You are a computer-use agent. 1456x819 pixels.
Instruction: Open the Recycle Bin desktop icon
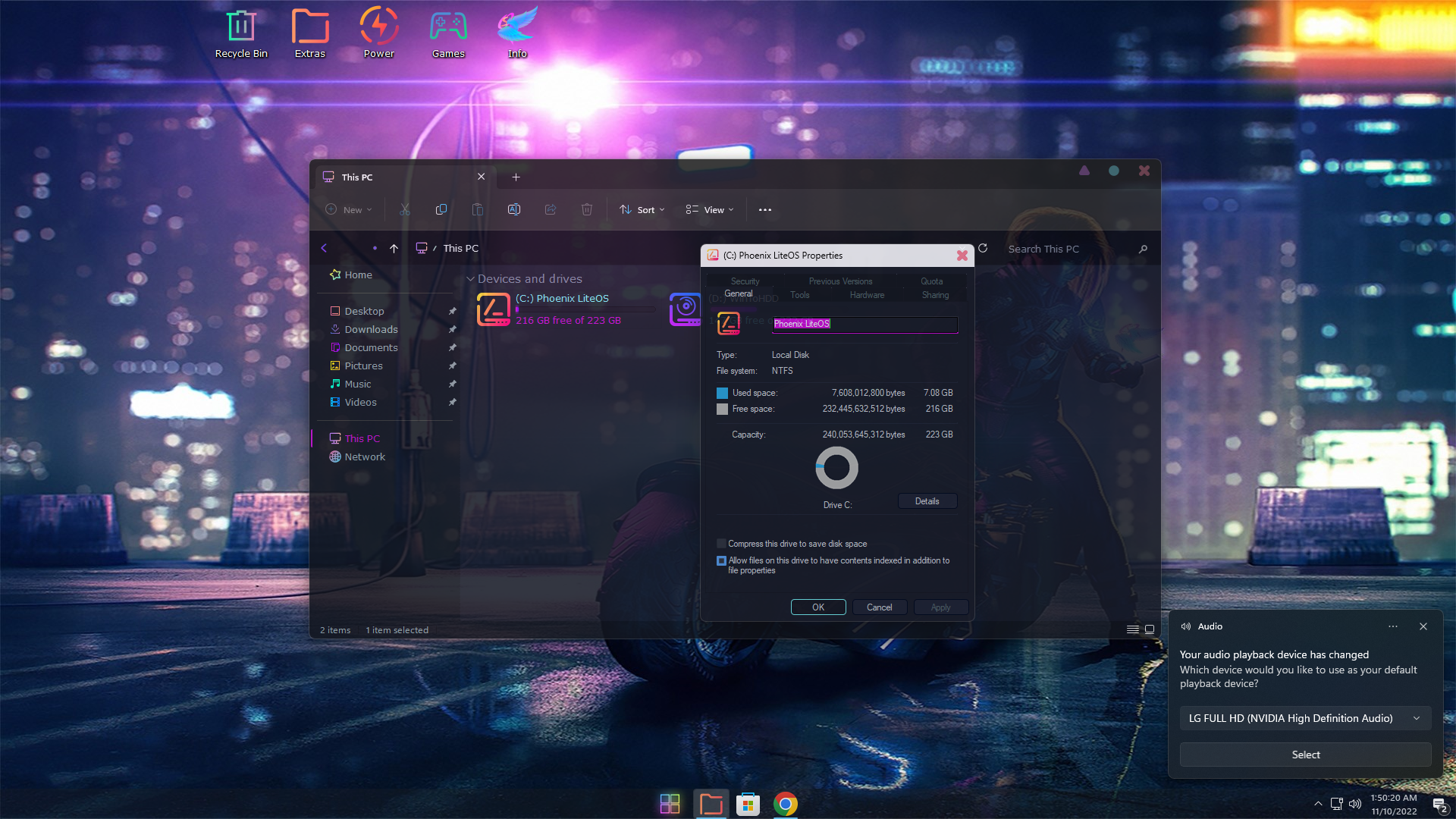click(241, 33)
